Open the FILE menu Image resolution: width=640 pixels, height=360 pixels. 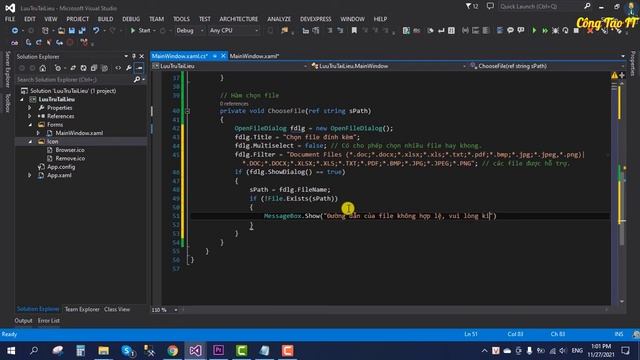pyautogui.click(x=10, y=19)
